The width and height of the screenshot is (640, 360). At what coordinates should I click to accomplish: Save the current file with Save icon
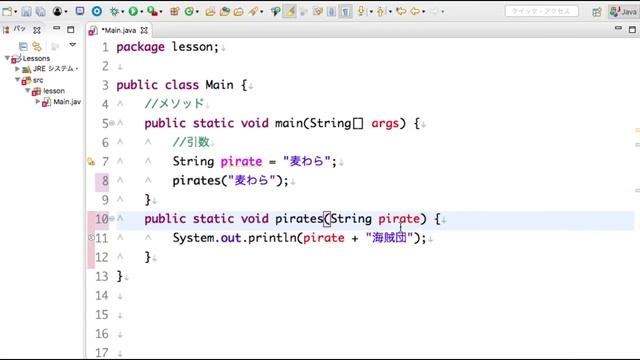click(26, 11)
